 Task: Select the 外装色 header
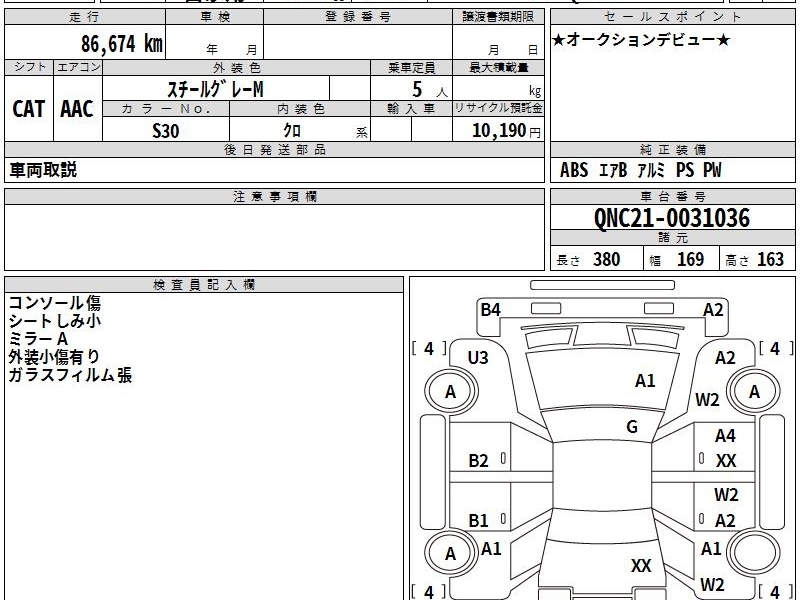click(x=236, y=67)
